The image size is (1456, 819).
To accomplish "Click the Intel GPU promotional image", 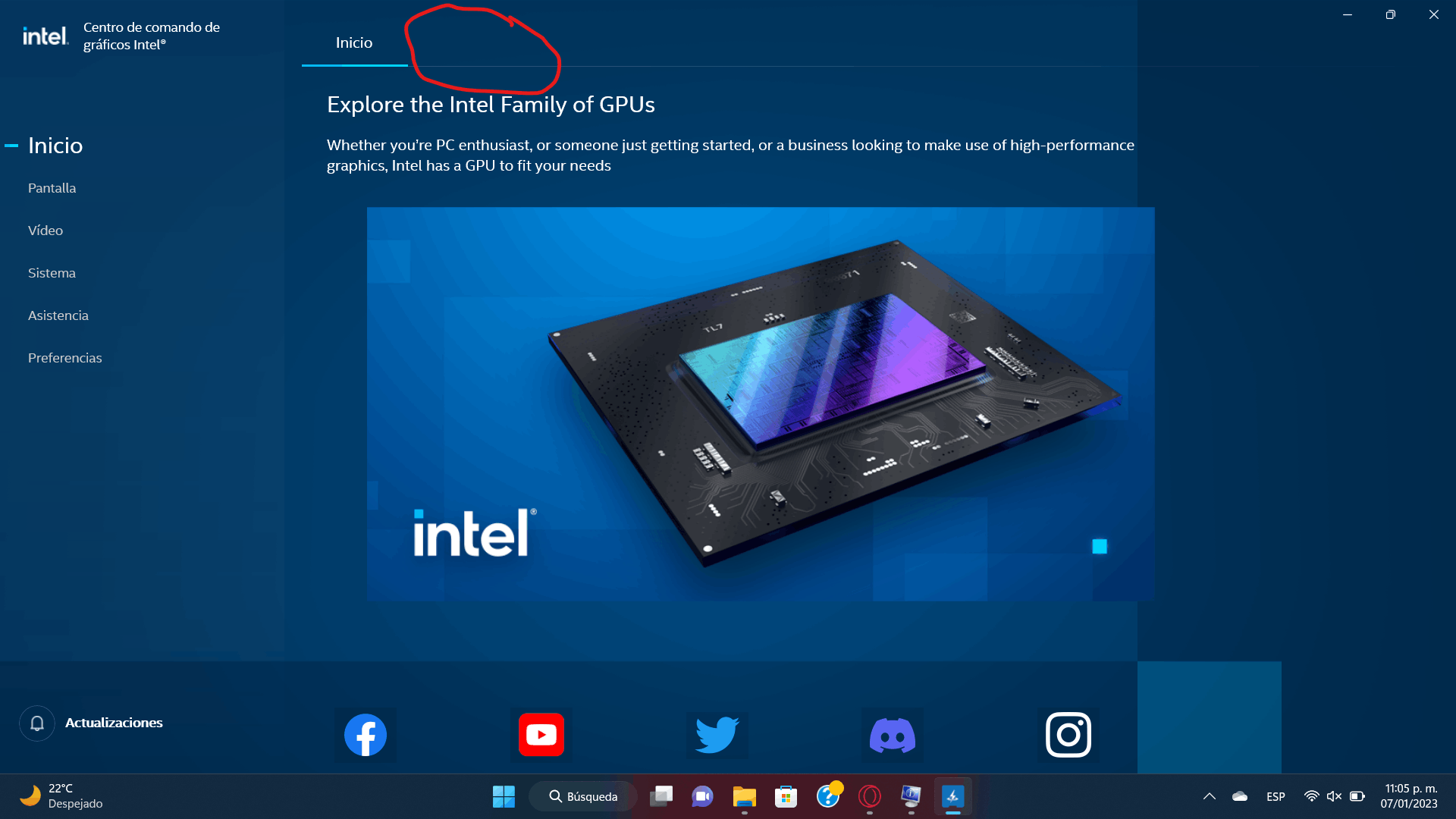I will pyautogui.click(x=761, y=404).
